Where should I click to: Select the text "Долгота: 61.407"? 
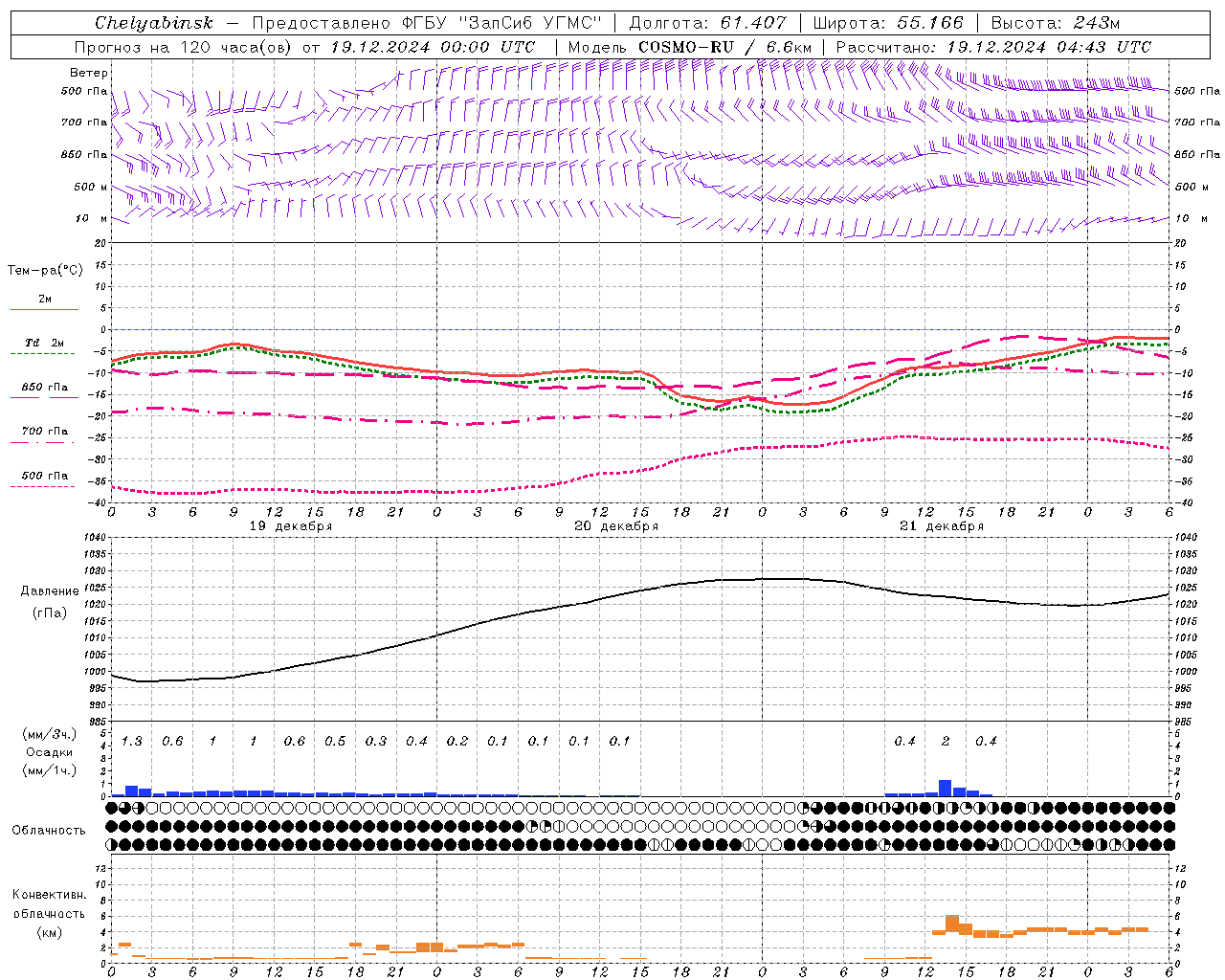pyautogui.click(x=707, y=23)
